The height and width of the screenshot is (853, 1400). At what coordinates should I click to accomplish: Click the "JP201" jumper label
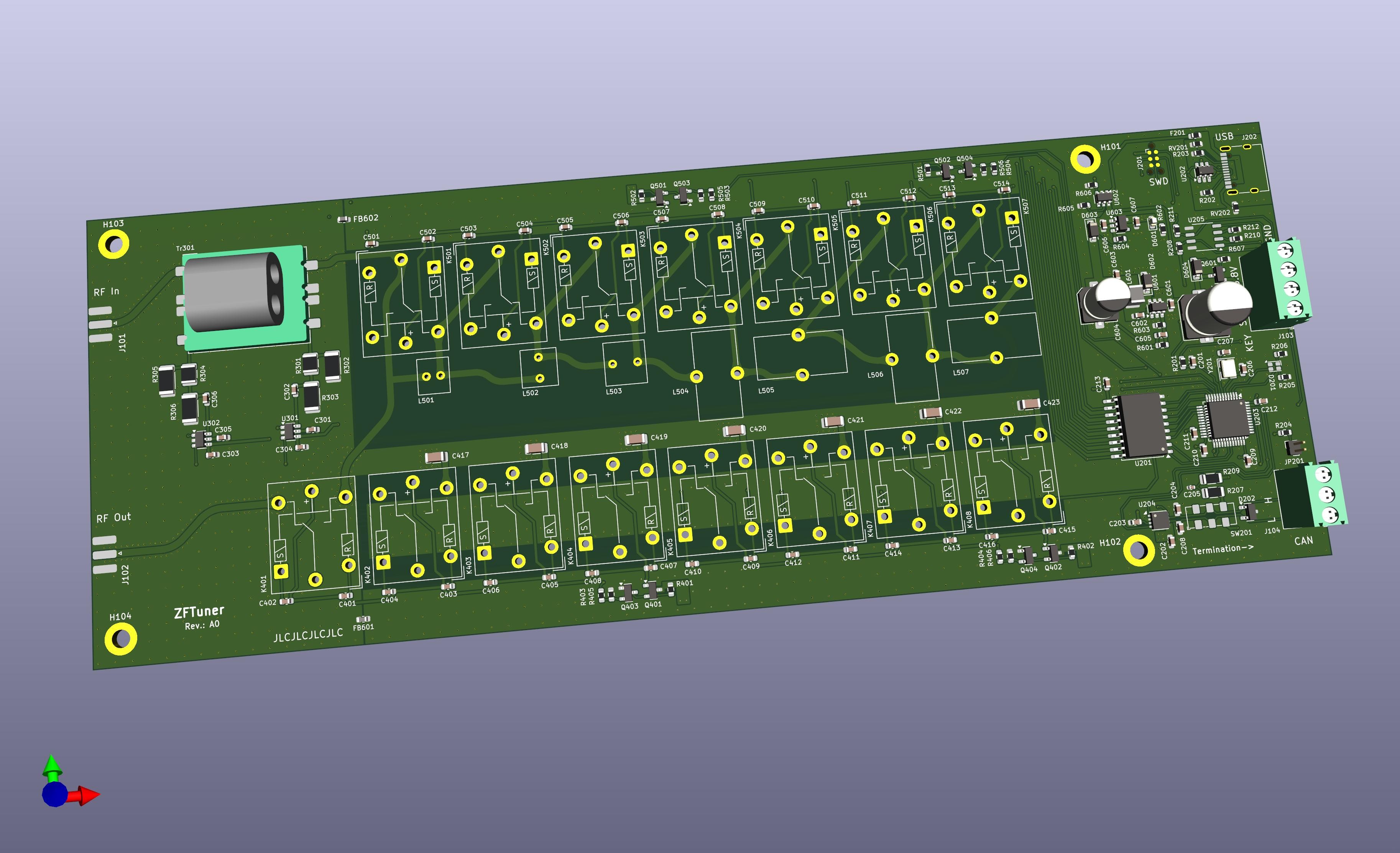click(1294, 461)
